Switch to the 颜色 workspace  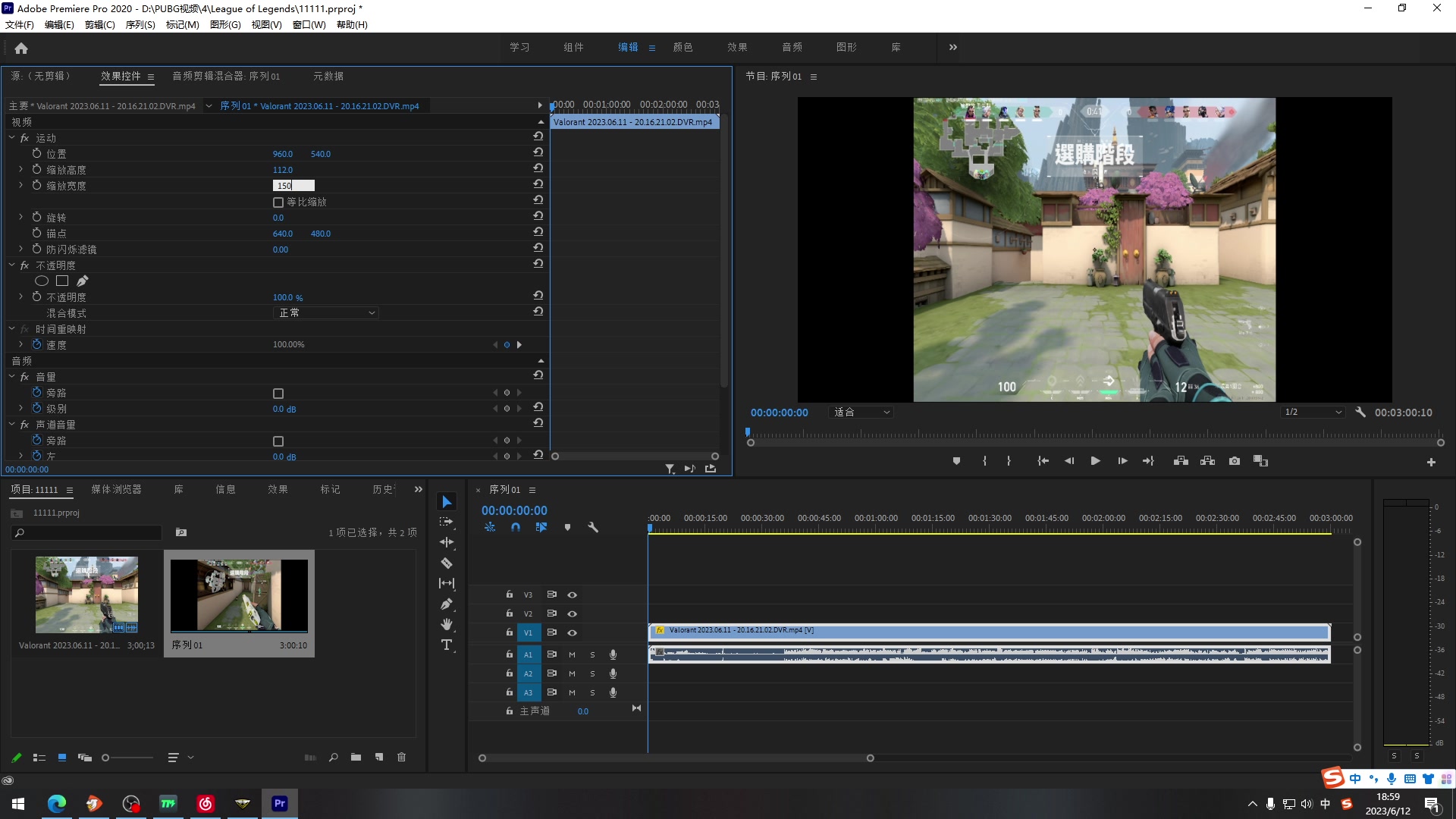(682, 47)
